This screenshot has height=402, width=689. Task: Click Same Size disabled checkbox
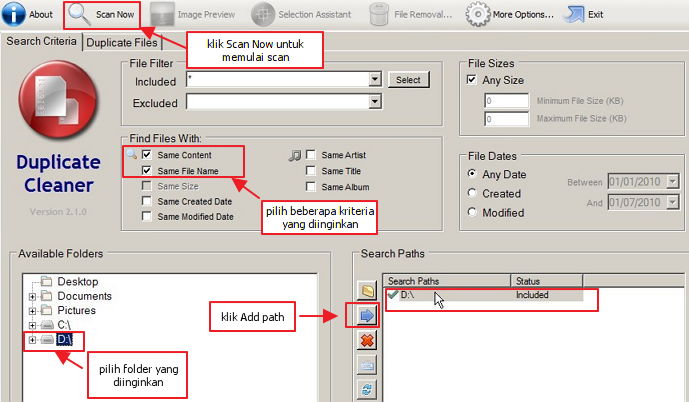click(x=147, y=186)
